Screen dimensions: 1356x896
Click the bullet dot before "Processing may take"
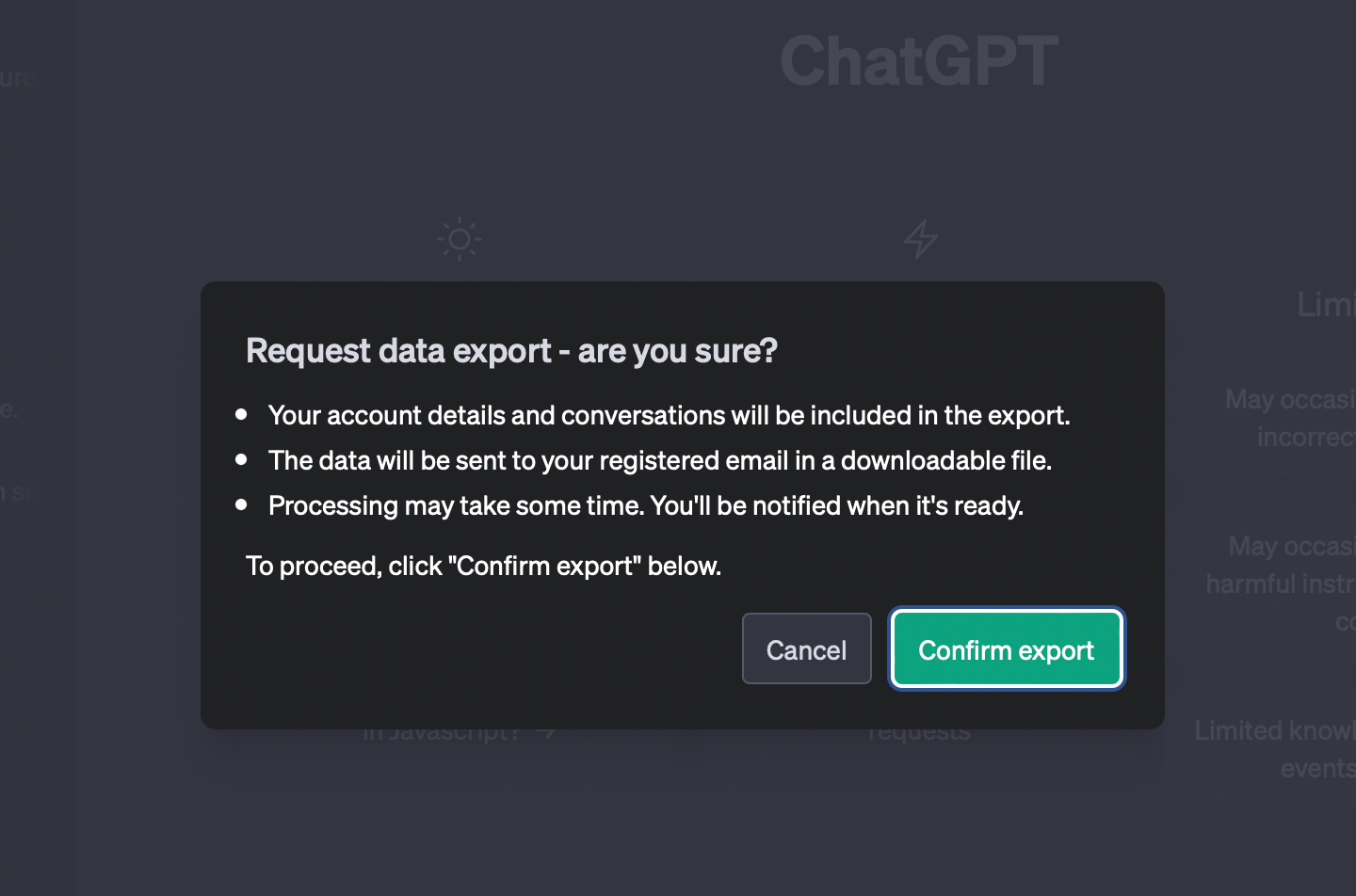[242, 504]
